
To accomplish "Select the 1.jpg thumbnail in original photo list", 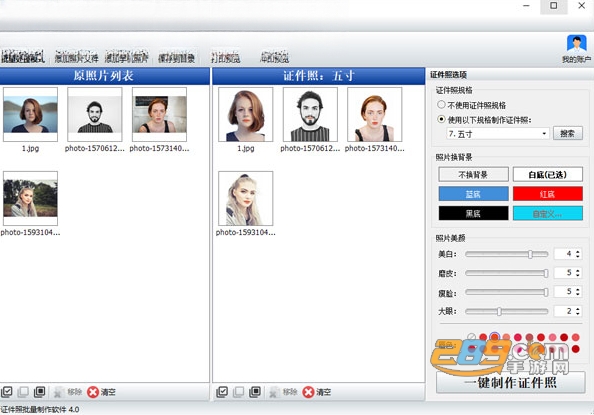I will coord(30,114).
